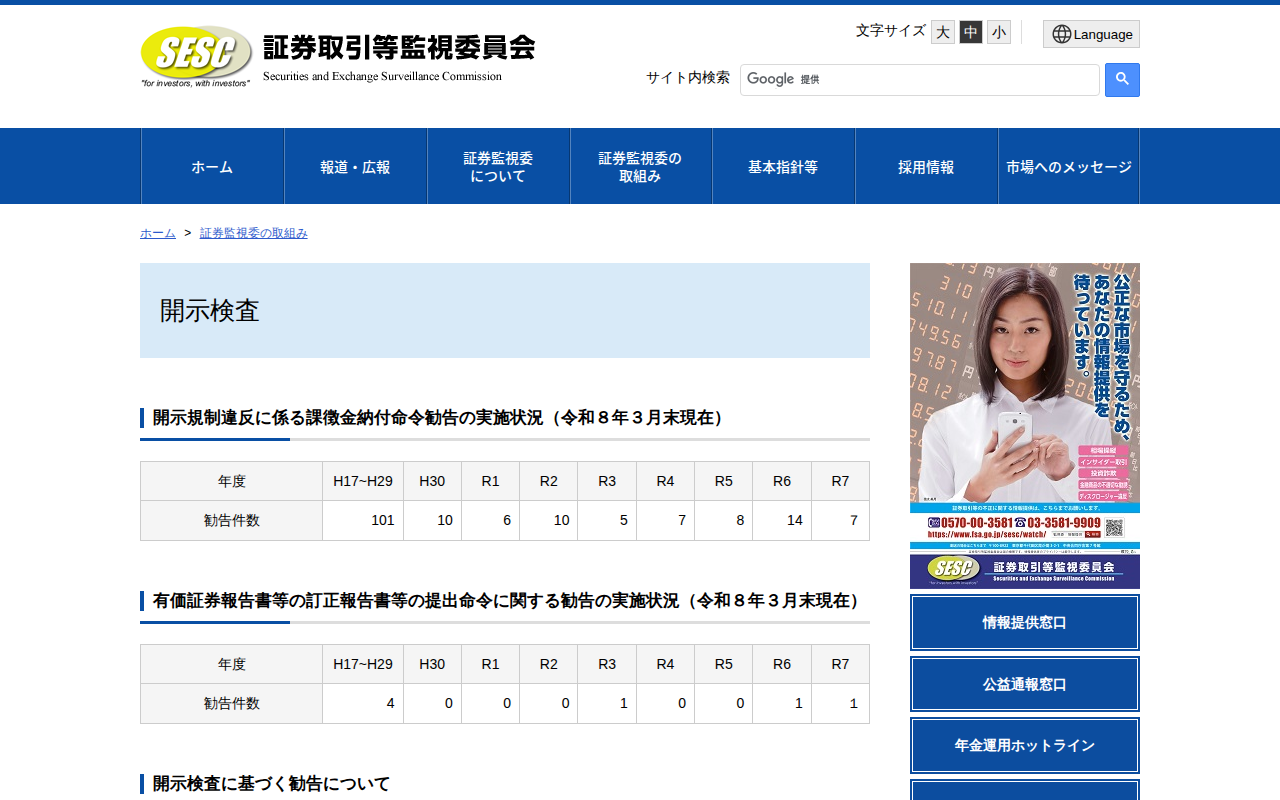Viewport: 1280px width, 800px height.
Task: Click the サイト内検索 label
Action: (688, 78)
